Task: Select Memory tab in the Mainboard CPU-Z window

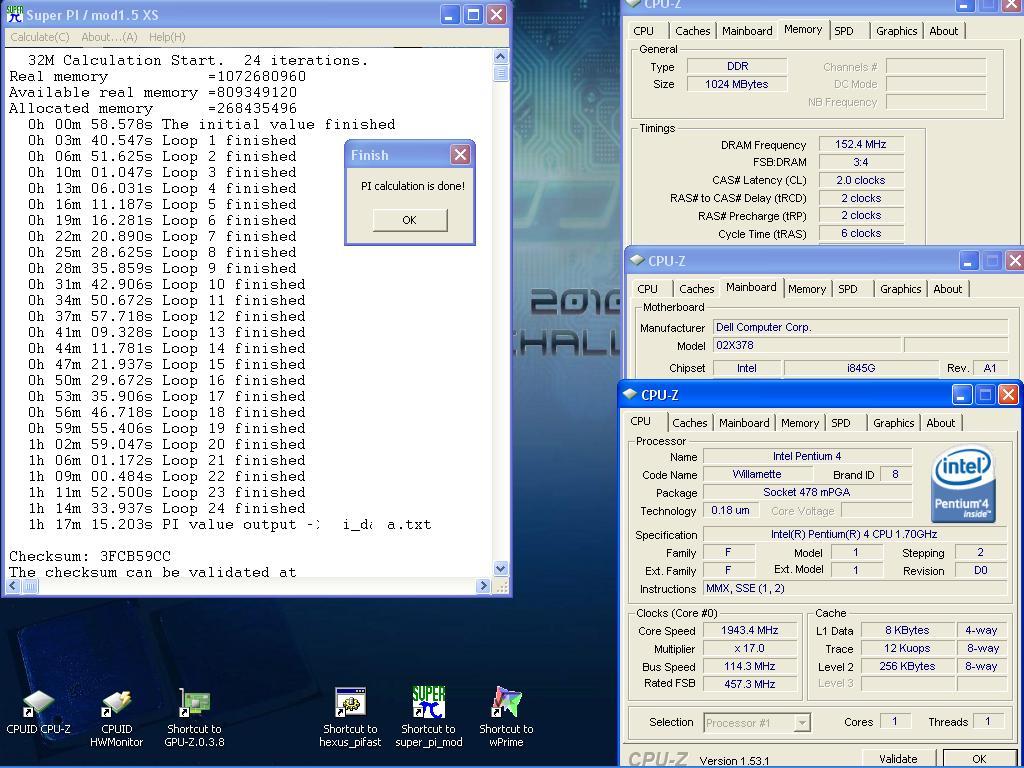Action: [807, 289]
